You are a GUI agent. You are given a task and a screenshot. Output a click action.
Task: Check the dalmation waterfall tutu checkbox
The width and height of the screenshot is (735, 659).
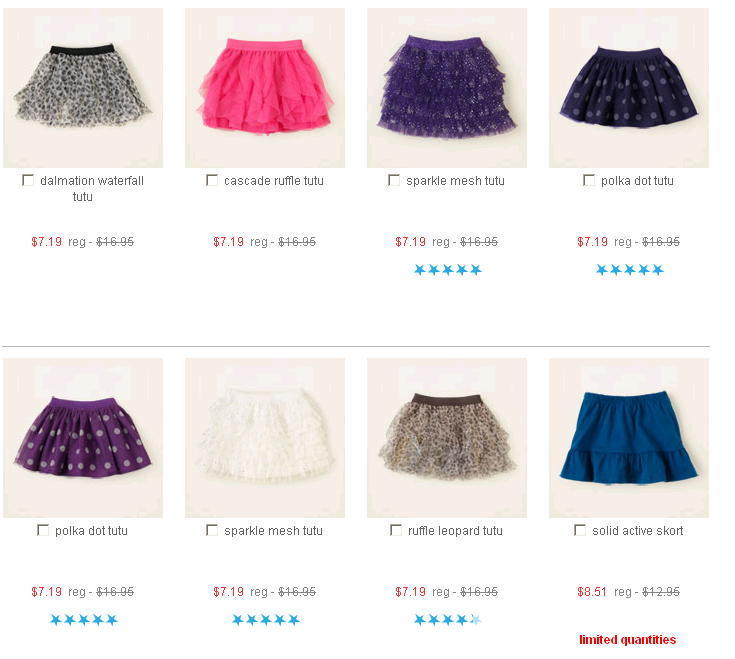pos(28,180)
